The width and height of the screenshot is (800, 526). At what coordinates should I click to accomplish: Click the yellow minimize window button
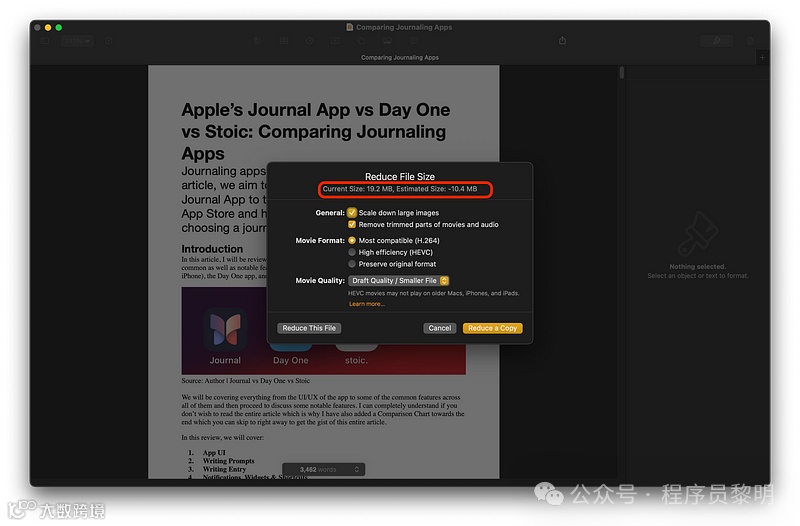(x=48, y=28)
